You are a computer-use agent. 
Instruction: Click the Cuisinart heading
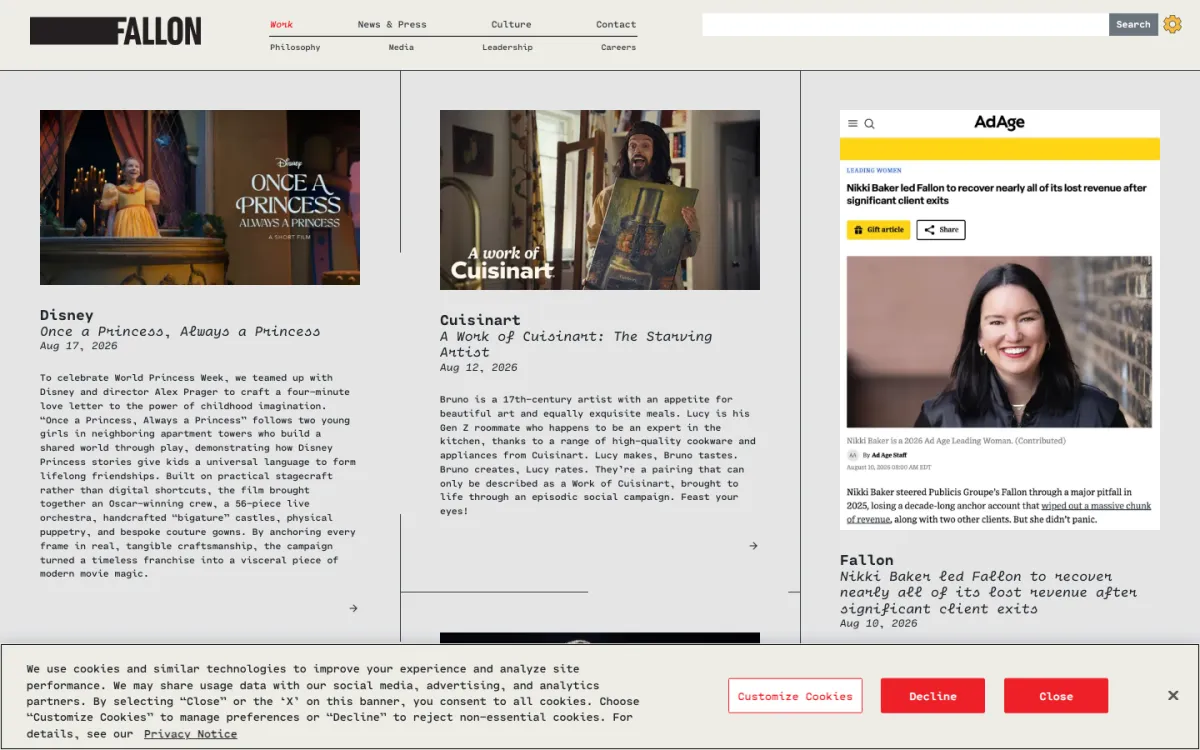coord(481,320)
